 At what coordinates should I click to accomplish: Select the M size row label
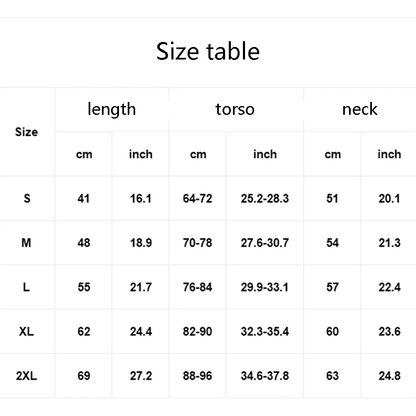point(26,243)
